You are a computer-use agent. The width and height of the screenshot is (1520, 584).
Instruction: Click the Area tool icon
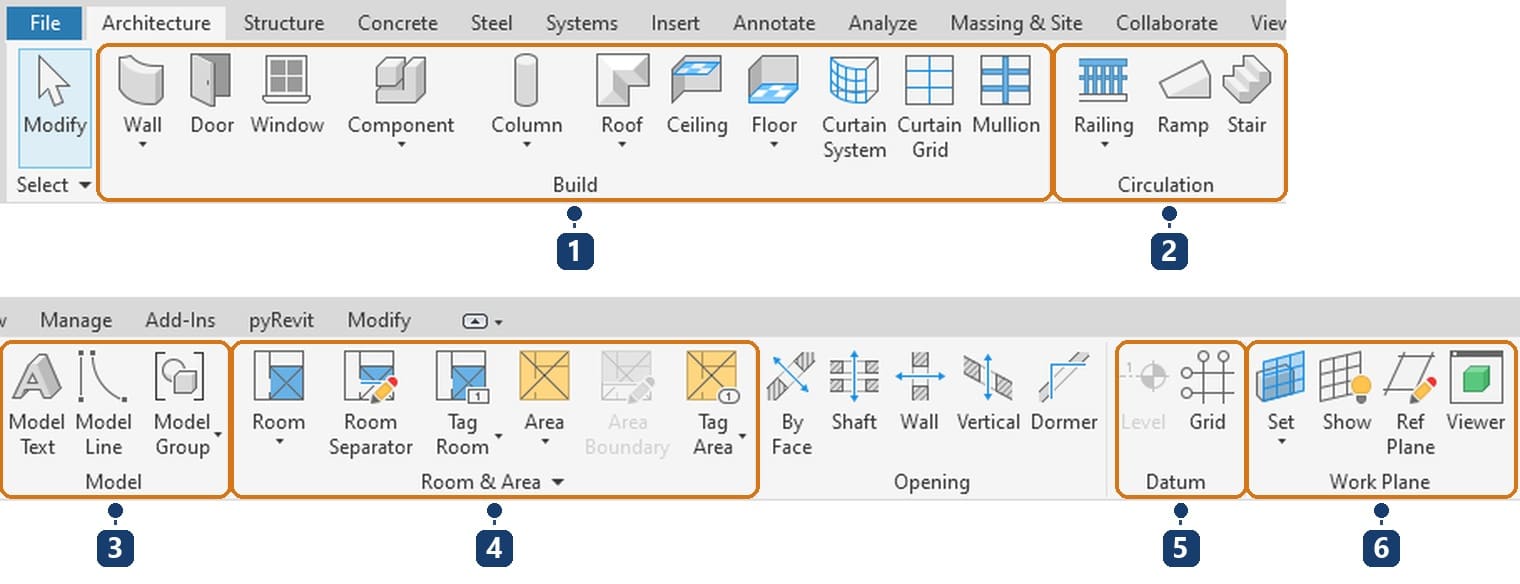[x=544, y=377]
